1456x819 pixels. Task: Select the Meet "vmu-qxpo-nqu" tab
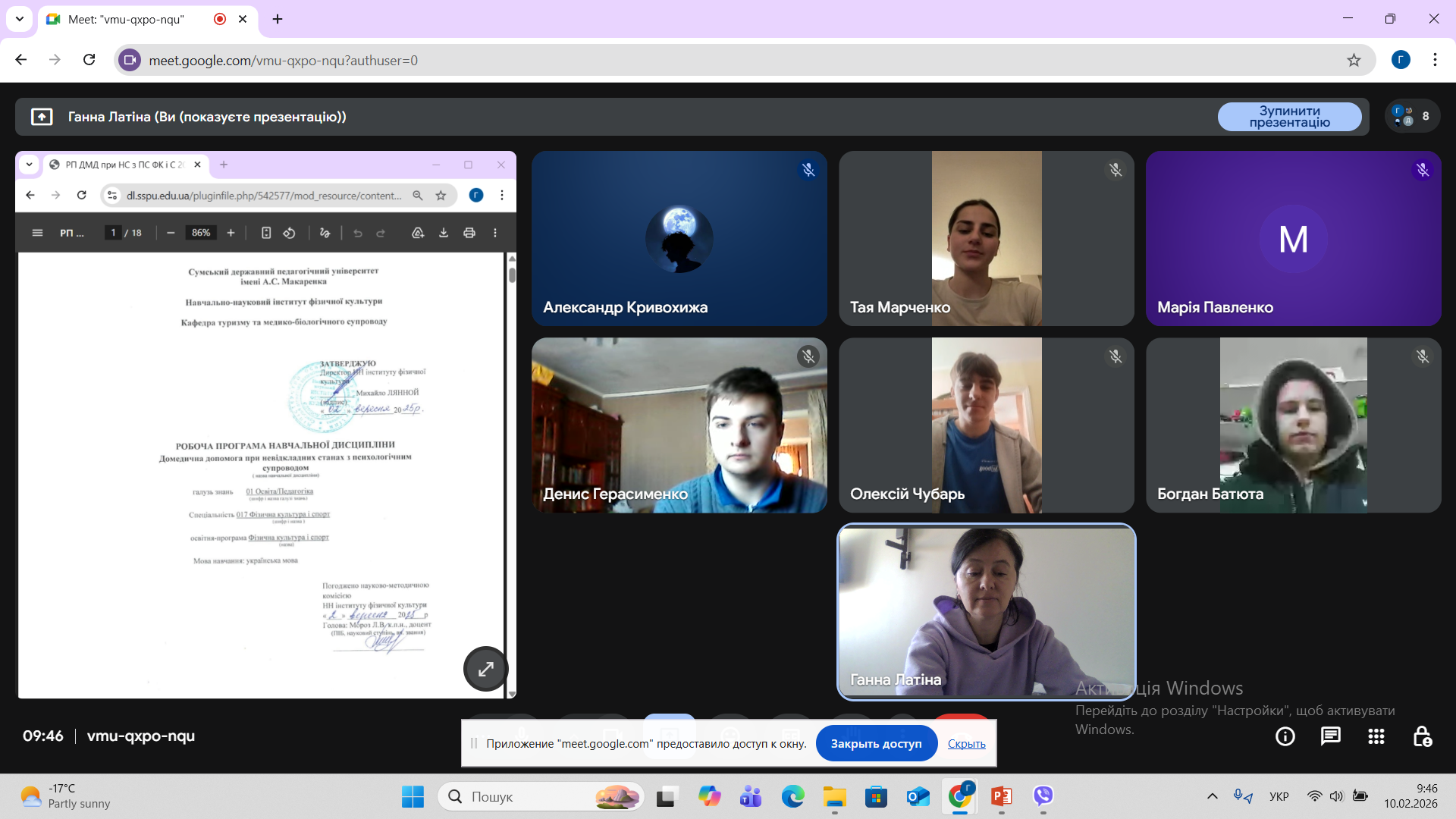(127, 19)
